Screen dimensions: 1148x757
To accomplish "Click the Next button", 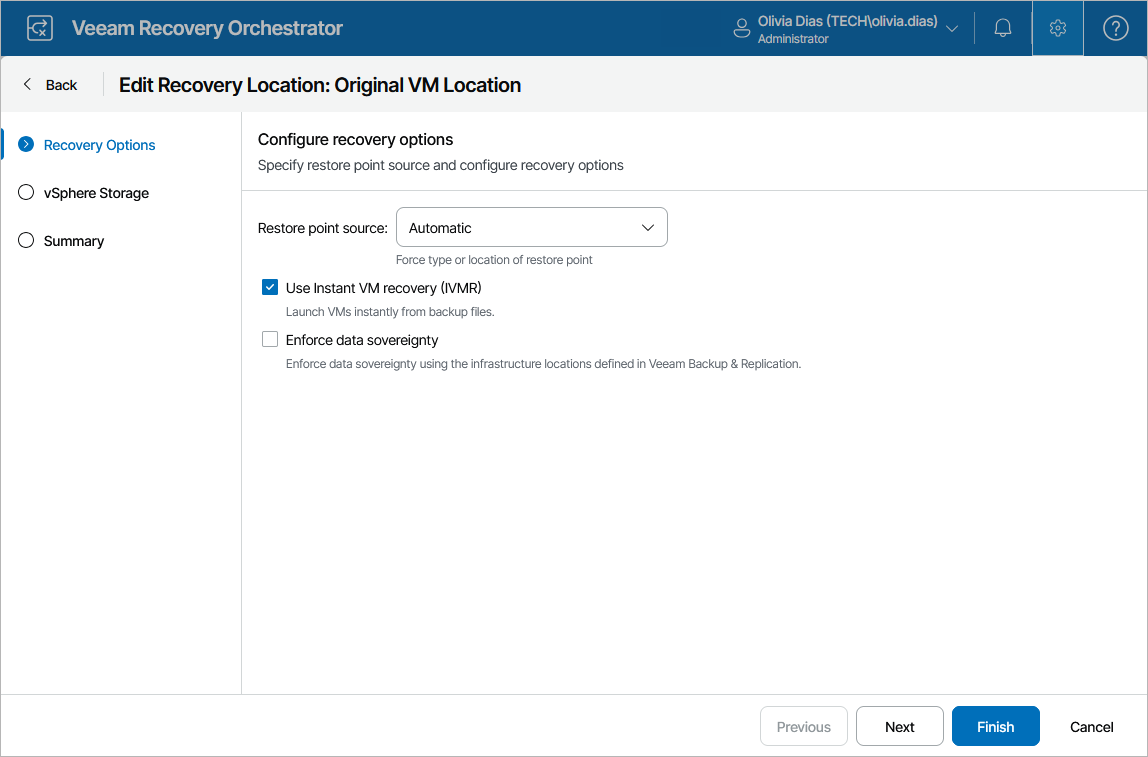I will pos(899,727).
